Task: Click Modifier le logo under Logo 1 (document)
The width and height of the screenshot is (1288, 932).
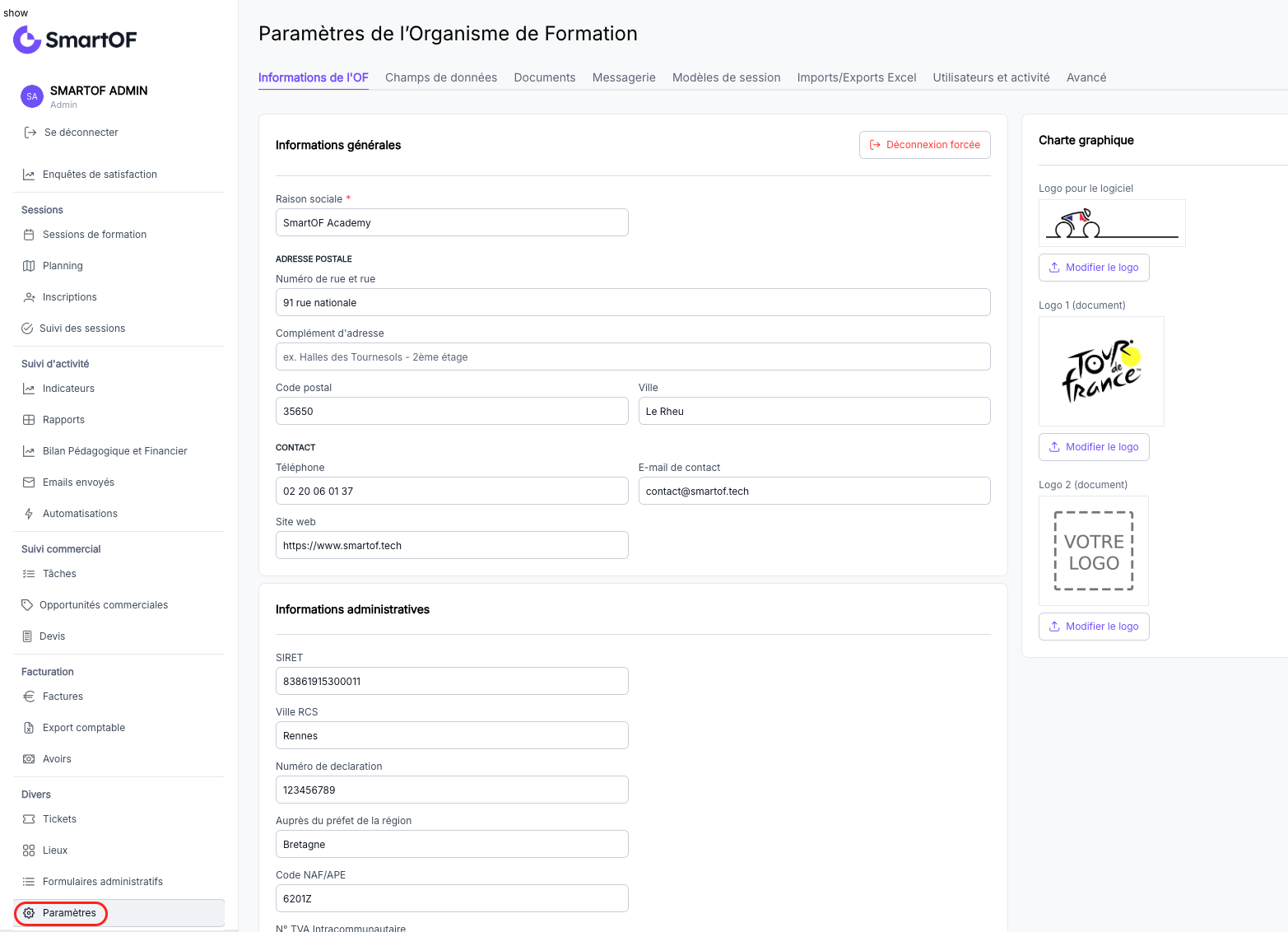Action: pos(1094,447)
